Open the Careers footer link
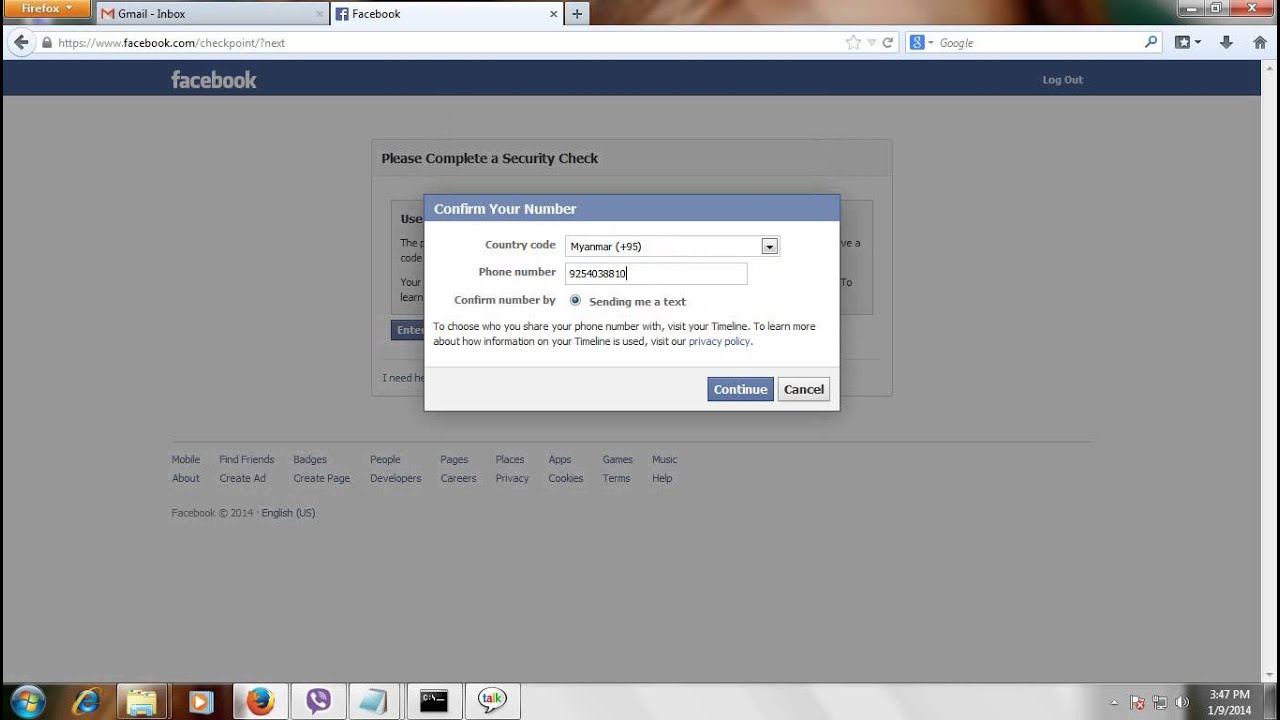Image resolution: width=1280 pixels, height=720 pixels. coord(459,479)
